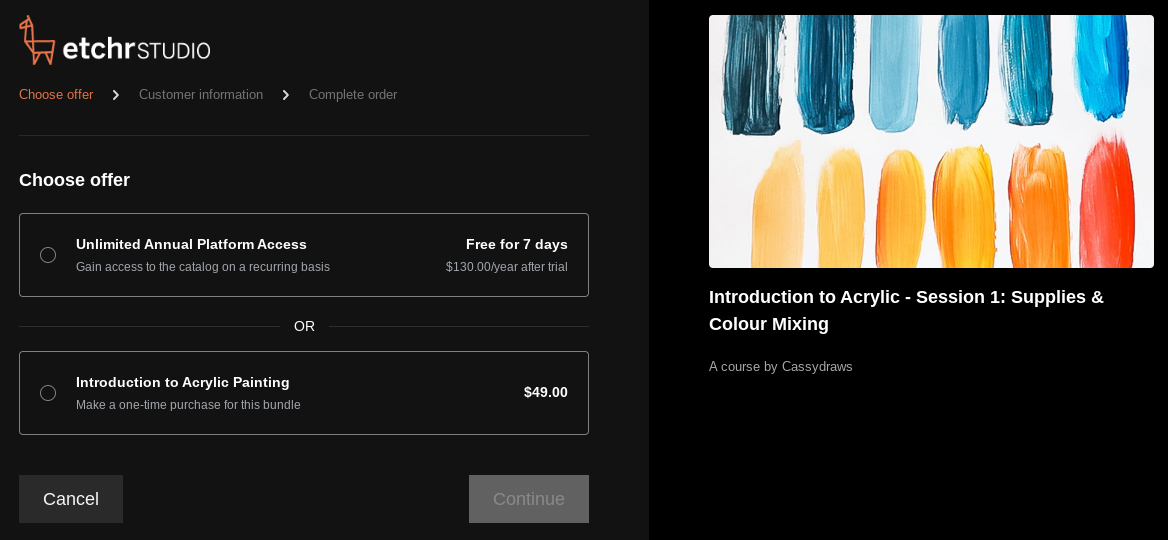
Task: Click the course by Cassydraws author line
Action: coord(781,367)
